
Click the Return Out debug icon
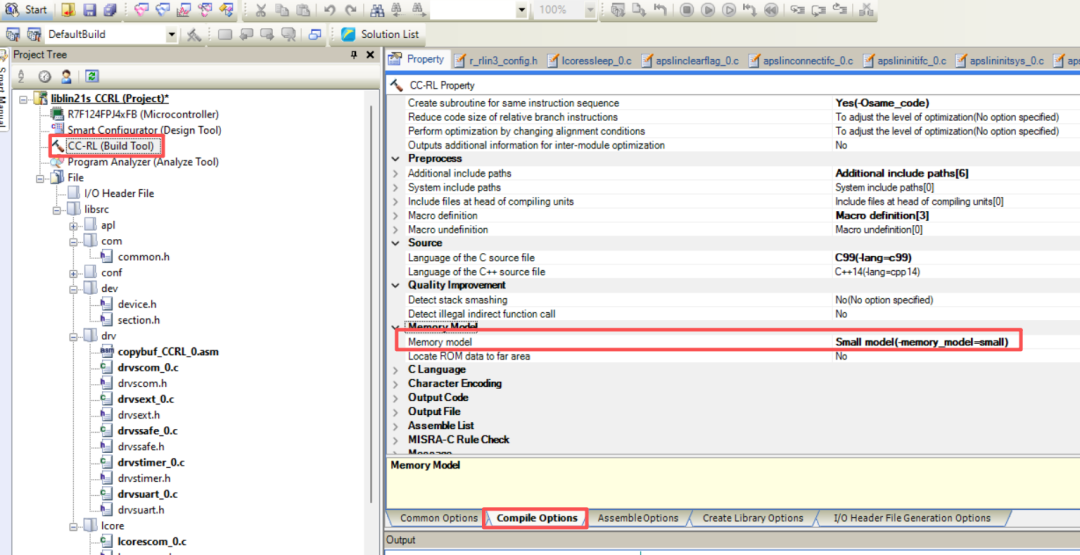[839, 10]
